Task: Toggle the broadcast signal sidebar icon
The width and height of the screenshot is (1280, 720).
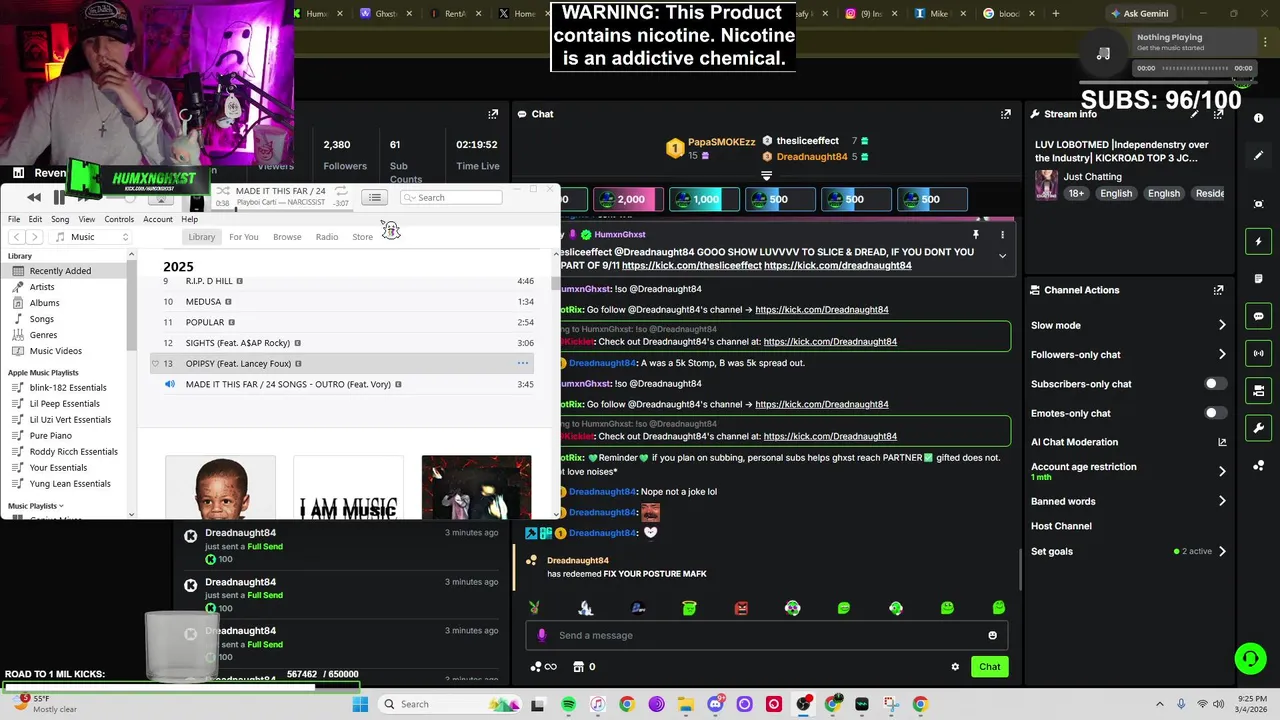Action: (1259, 353)
